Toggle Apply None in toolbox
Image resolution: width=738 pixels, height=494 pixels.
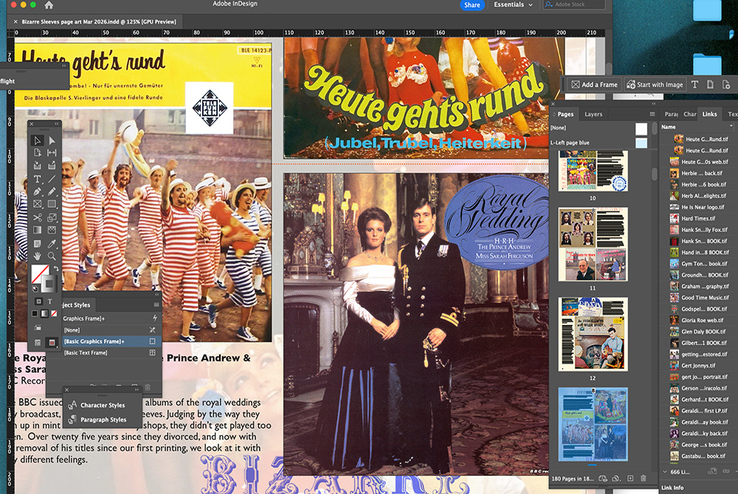coord(54,313)
